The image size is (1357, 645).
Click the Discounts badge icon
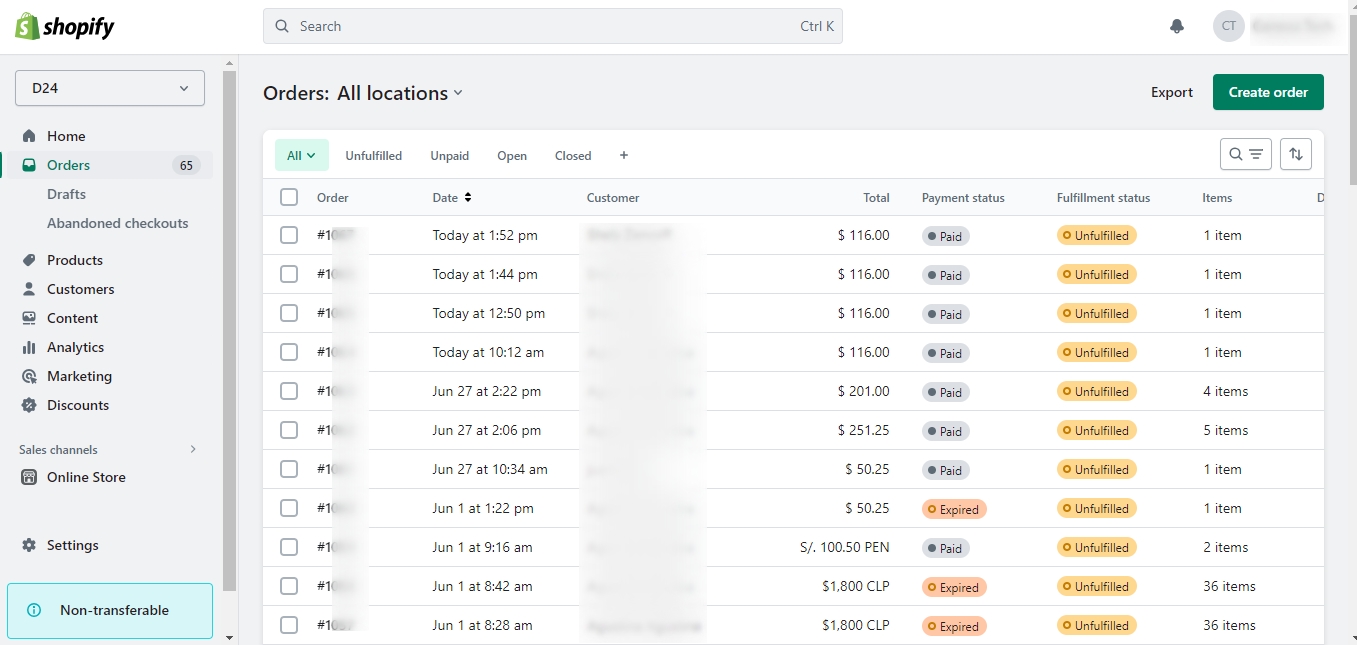[29, 405]
